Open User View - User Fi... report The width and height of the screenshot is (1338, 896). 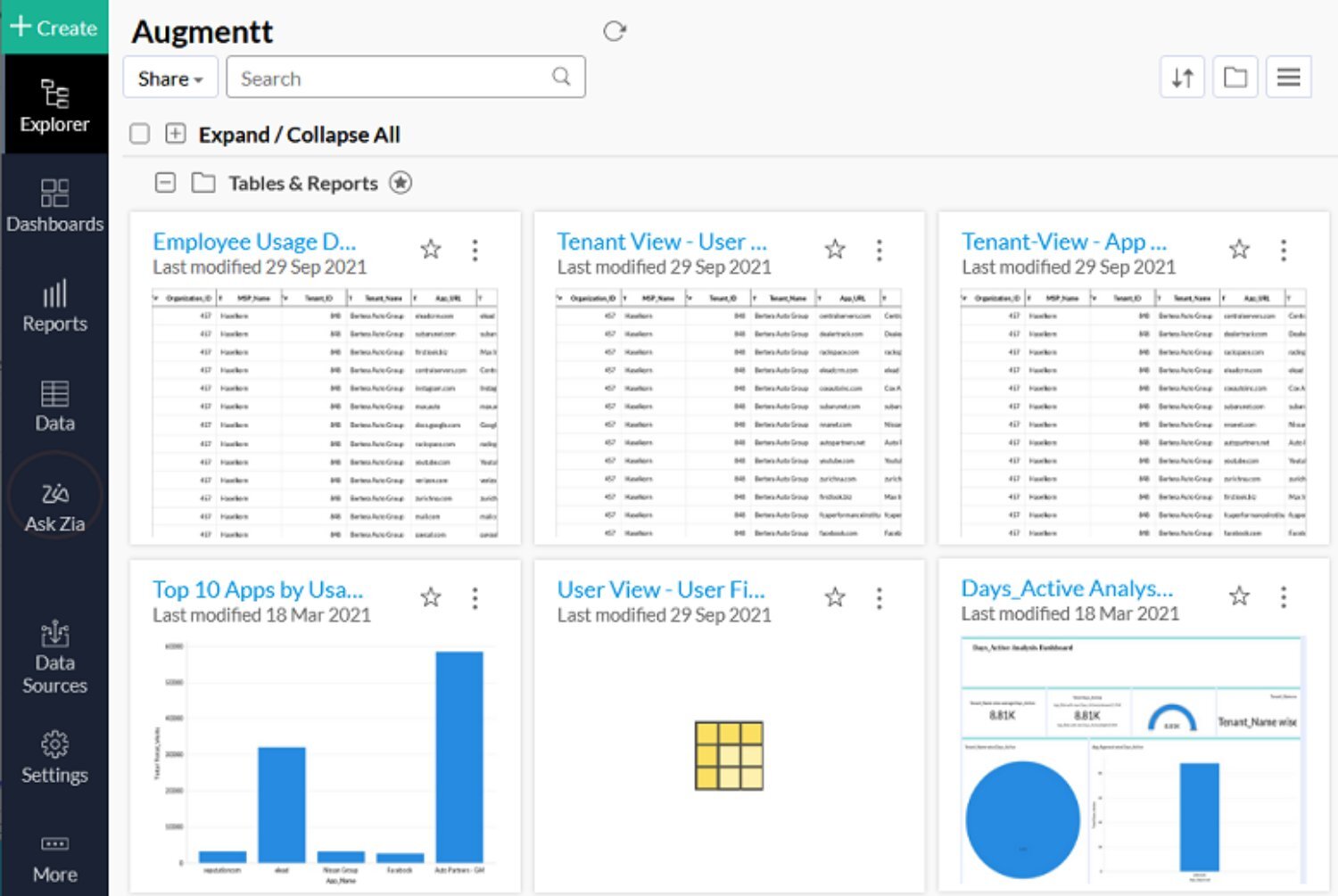click(x=661, y=589)
